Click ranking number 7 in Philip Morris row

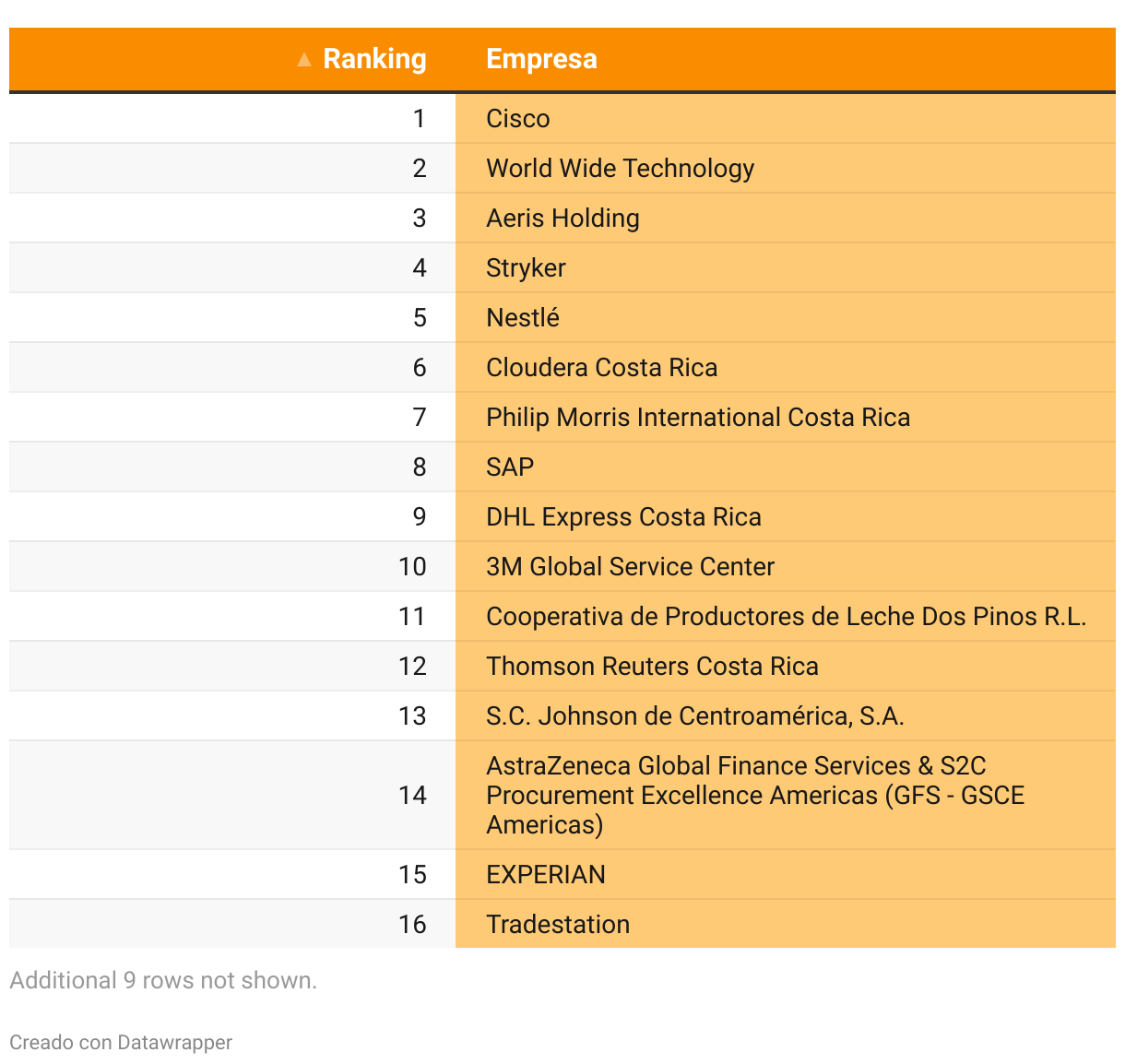pyautogui.click(x=420, y=417)
